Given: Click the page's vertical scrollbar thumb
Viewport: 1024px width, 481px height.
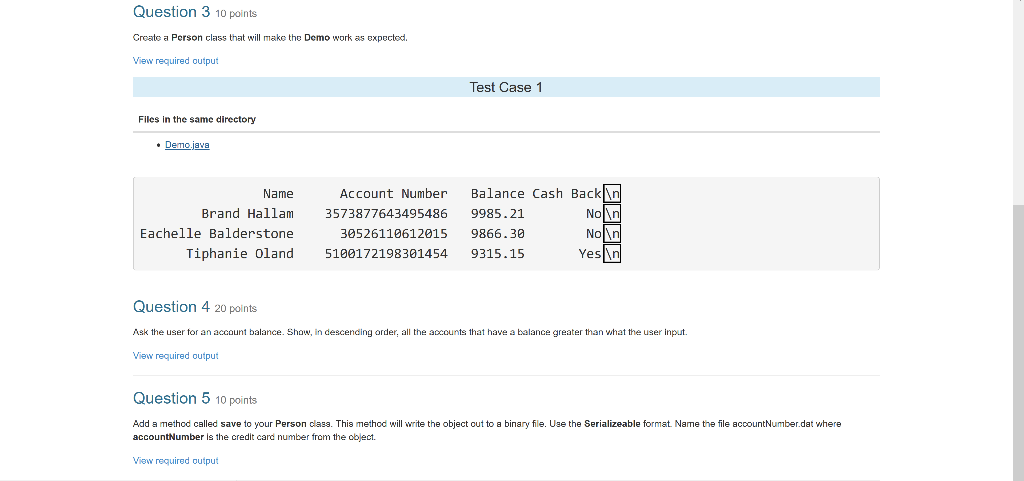Looking at the screenshot, I should pyautogui.click(x=1018, y=343).
